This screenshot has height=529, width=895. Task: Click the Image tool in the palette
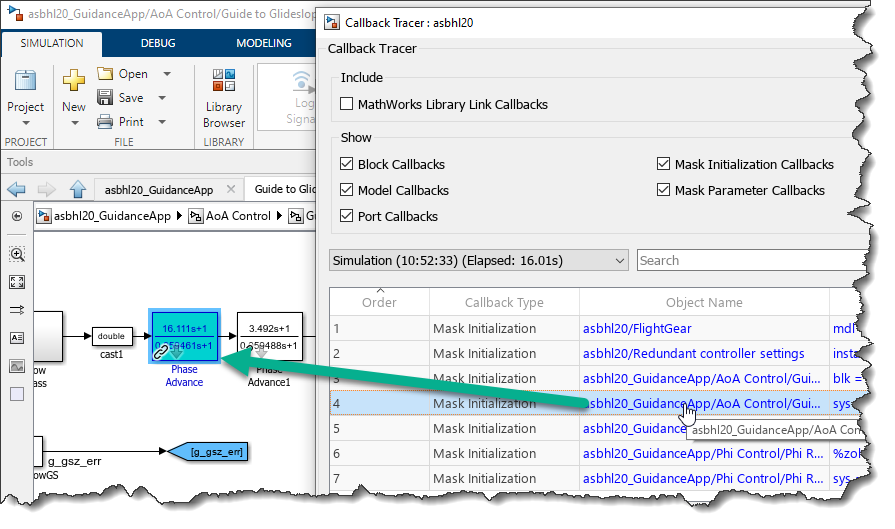pyautogui.click(x=17, y=366)
